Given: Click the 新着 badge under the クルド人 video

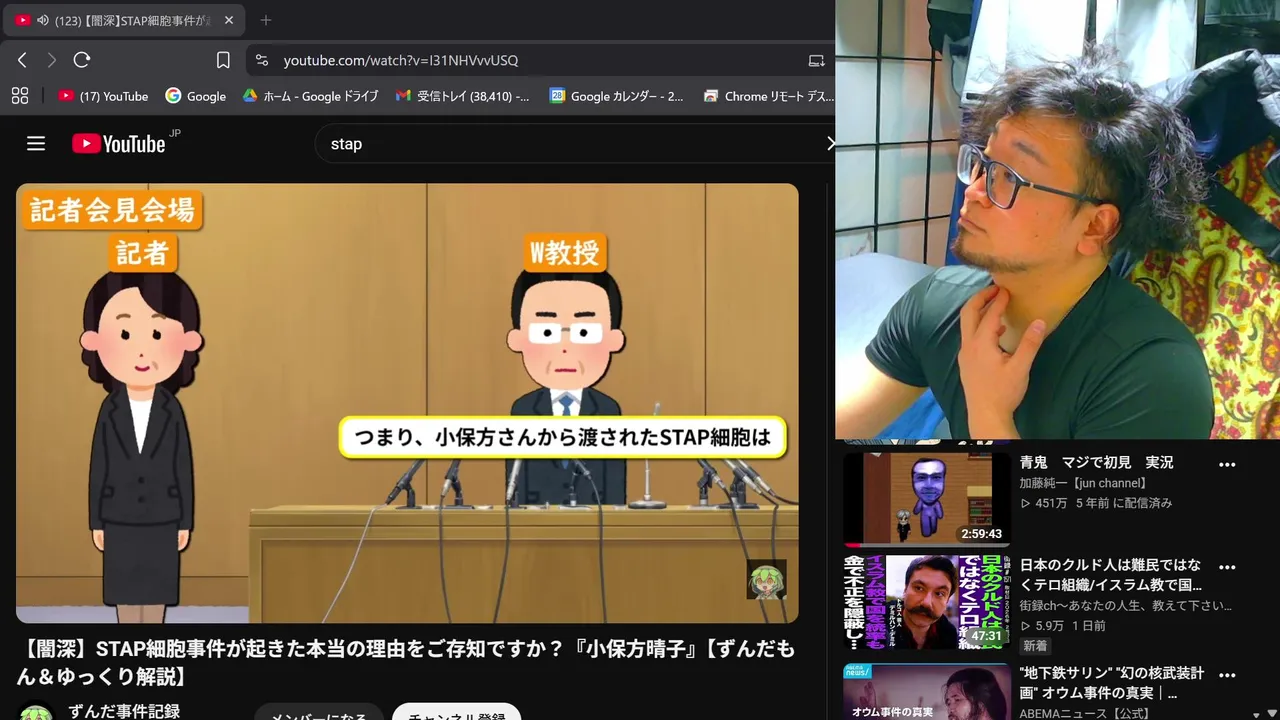Looking at the screenshot, I should pyautogui.click(x=1035, y=646).
